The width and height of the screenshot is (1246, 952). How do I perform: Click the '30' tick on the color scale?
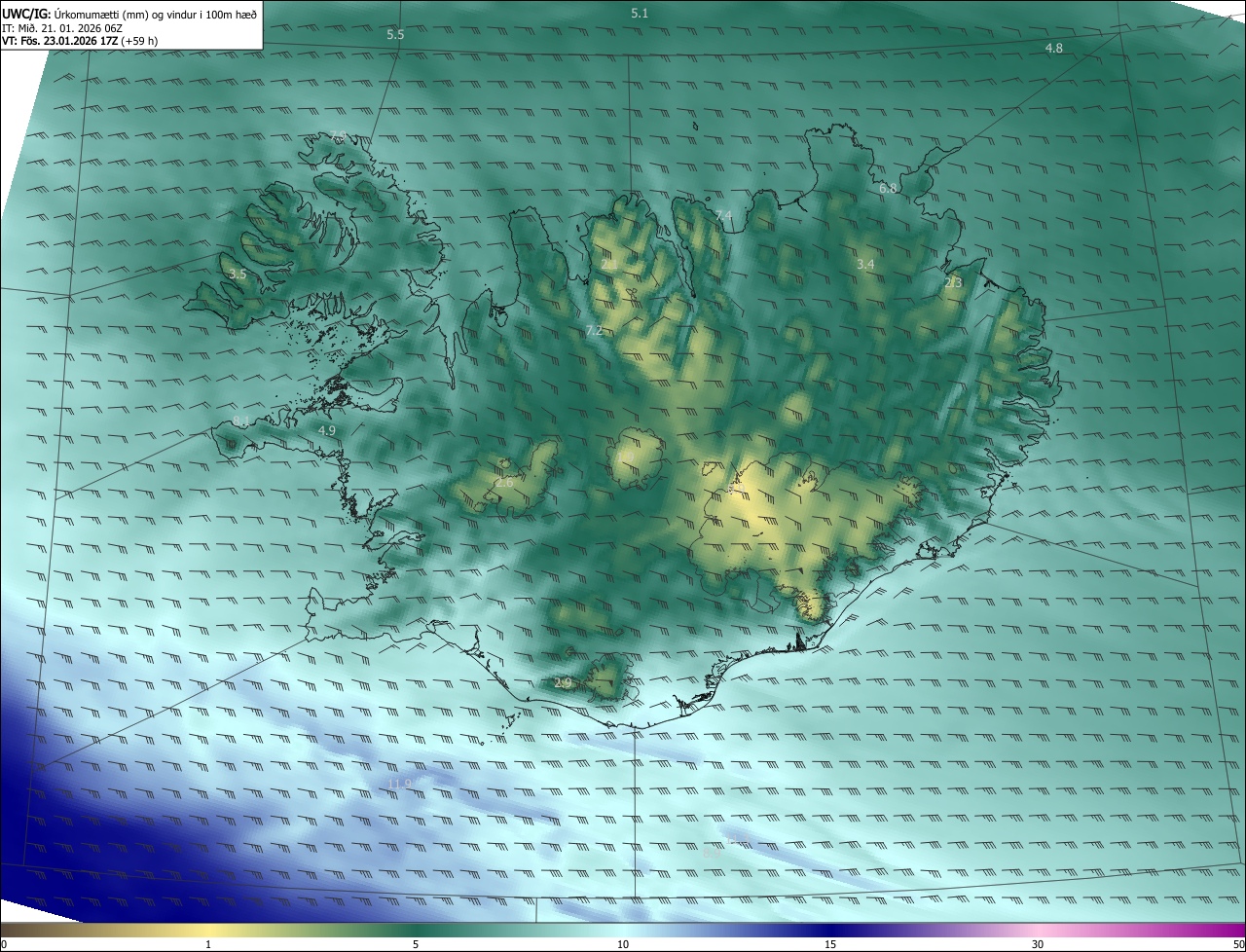1038,944
